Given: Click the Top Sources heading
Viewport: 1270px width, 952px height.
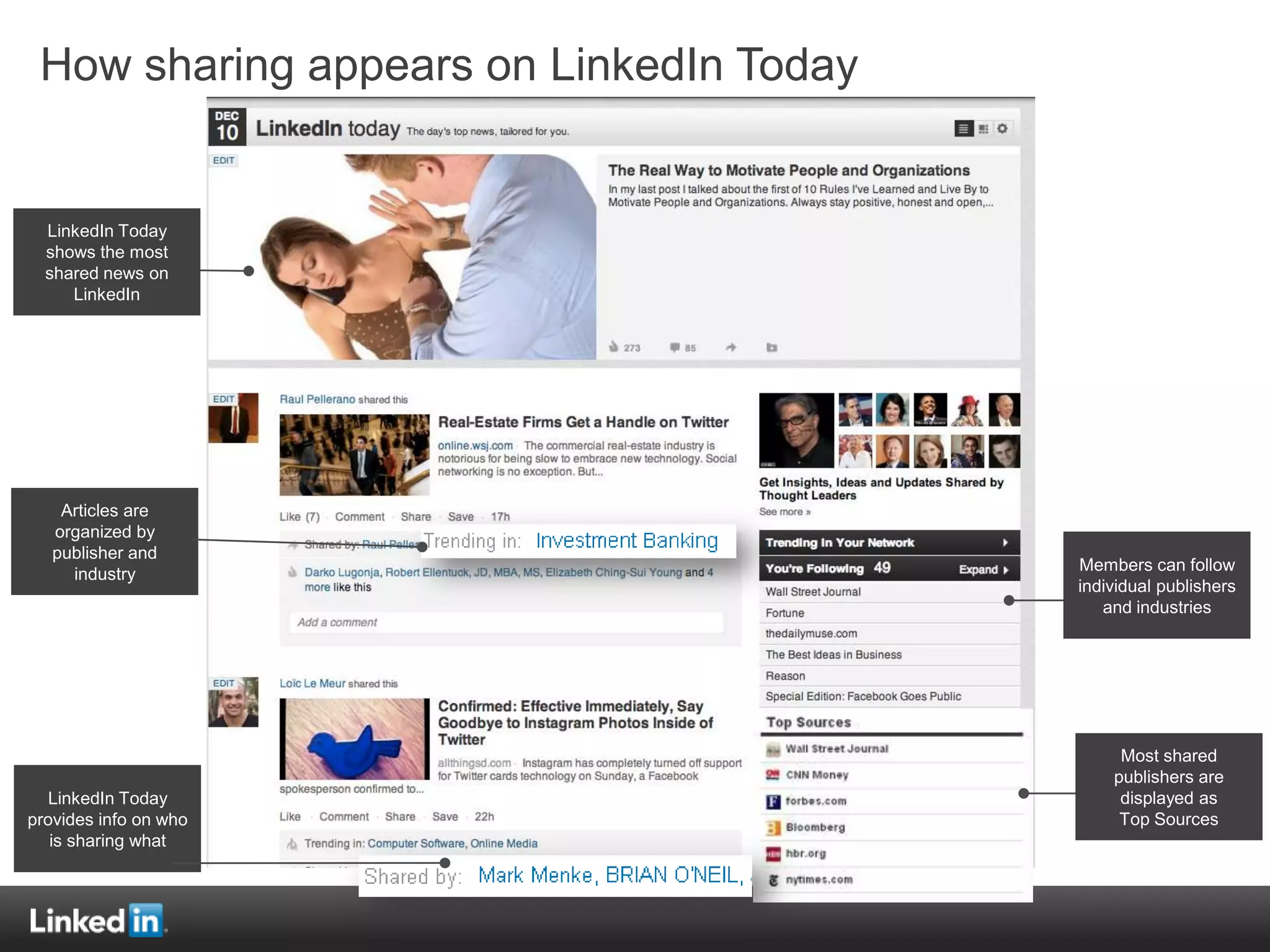Looking at the screenshot, I should pyautogui.click(x=809, y=723).
